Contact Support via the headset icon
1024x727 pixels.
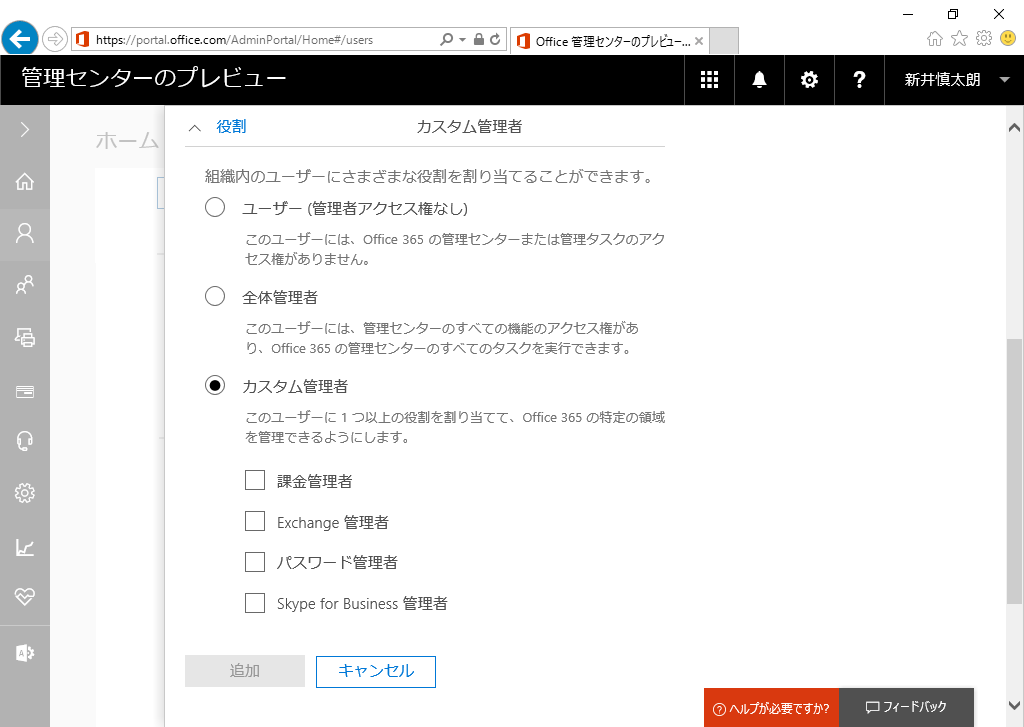24,440
